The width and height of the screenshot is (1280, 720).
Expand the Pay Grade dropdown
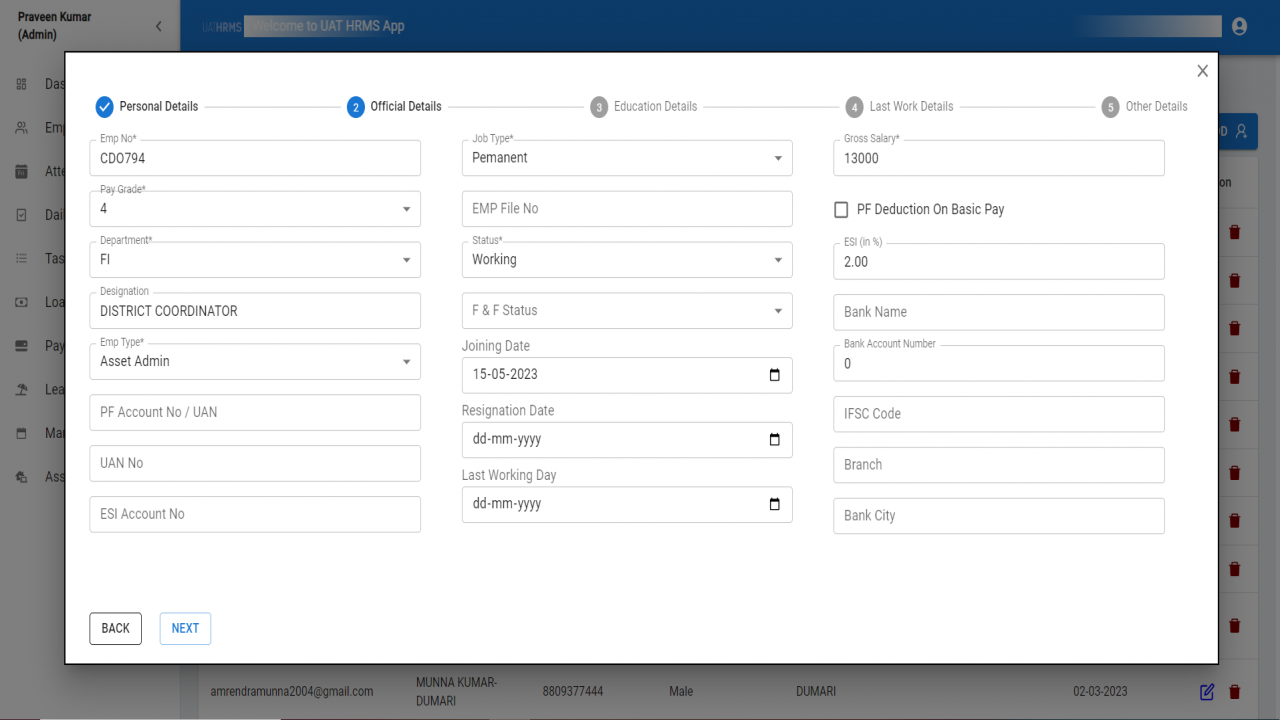point(255,209)
